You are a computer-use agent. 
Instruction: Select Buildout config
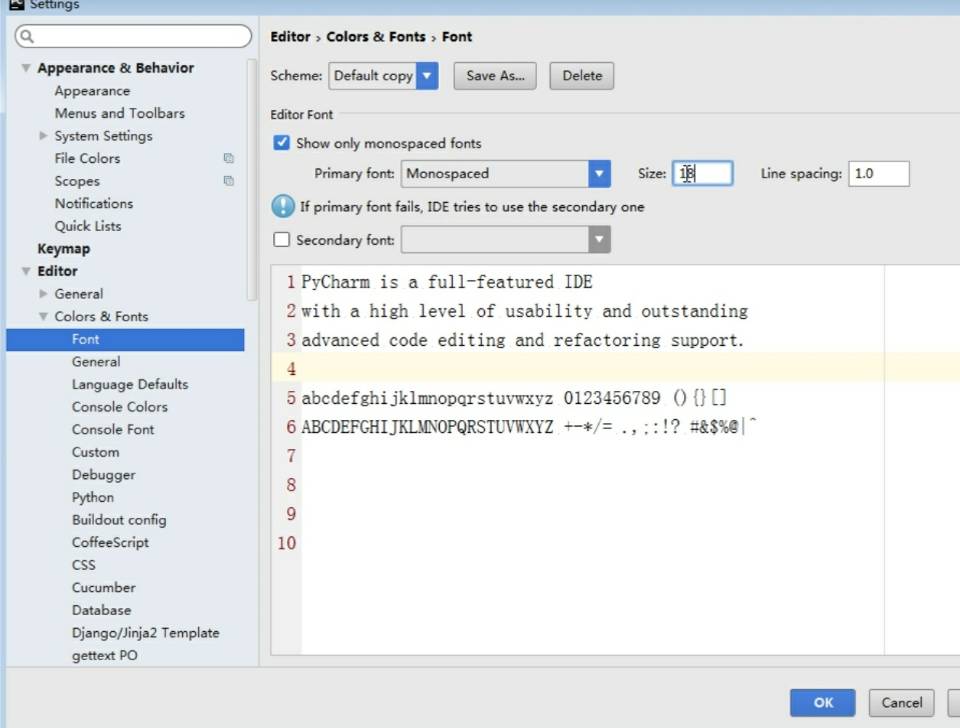point(119,520)
